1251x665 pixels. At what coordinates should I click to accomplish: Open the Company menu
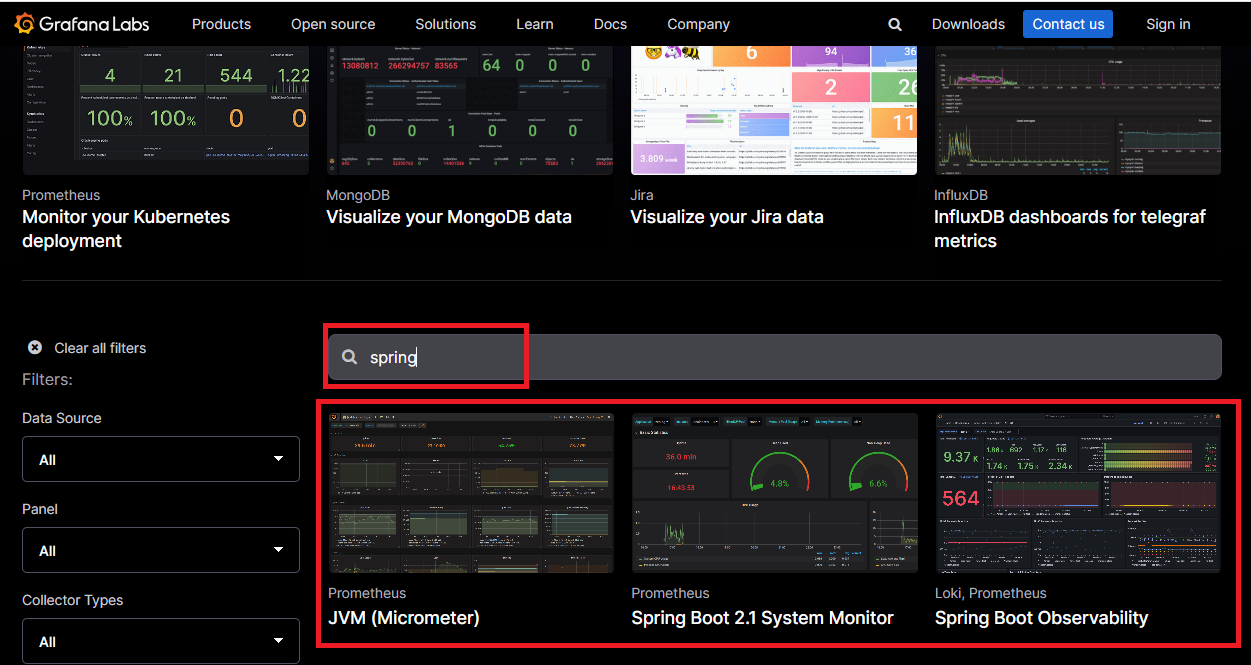pos(699,24)
